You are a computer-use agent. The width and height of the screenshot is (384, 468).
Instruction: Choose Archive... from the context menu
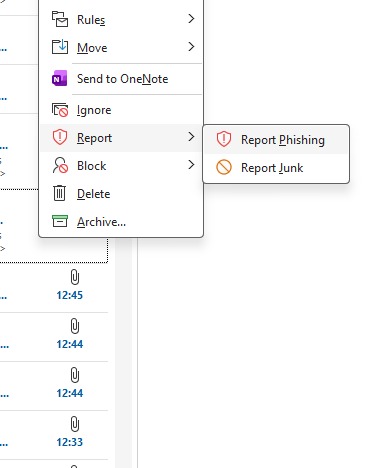point(121,222)
